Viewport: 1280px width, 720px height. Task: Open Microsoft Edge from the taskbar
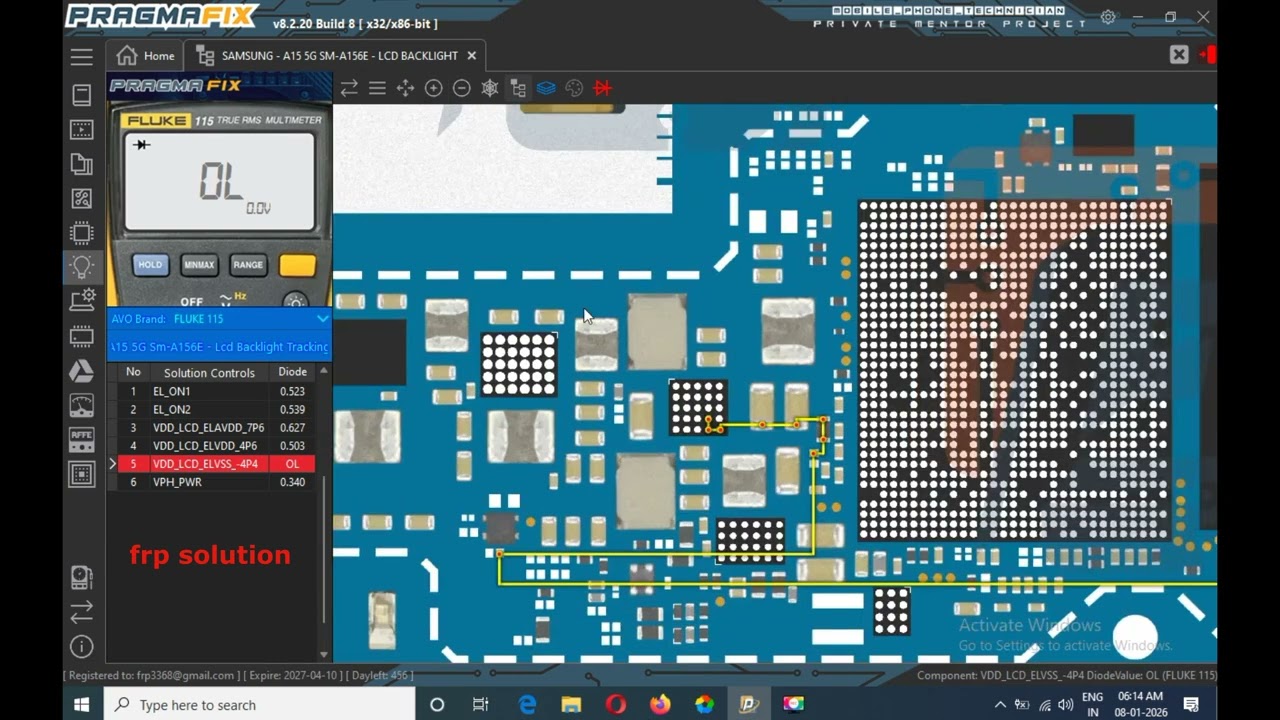[527, 705]
